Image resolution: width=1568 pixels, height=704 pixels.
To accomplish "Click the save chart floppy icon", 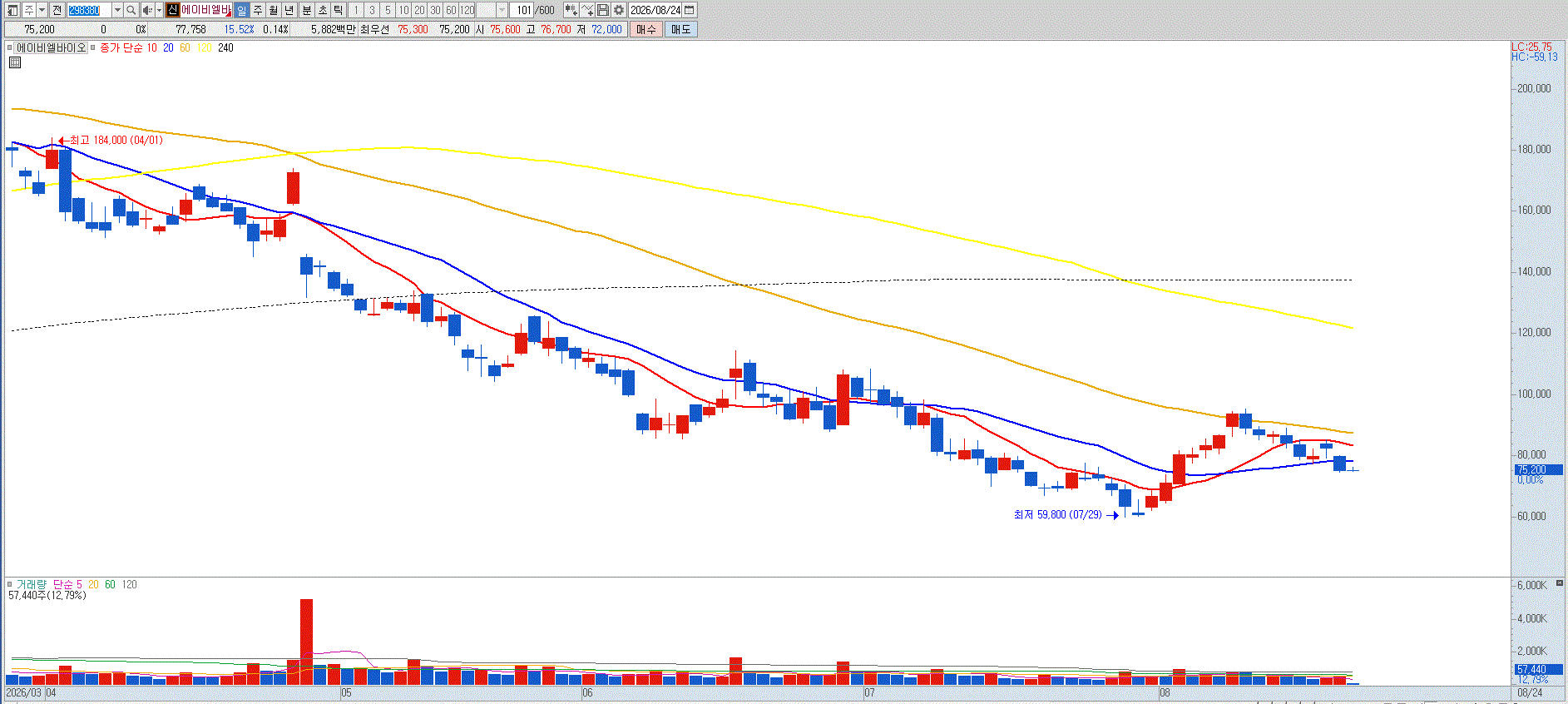I will pyautogui.click(x=603, y=10).
